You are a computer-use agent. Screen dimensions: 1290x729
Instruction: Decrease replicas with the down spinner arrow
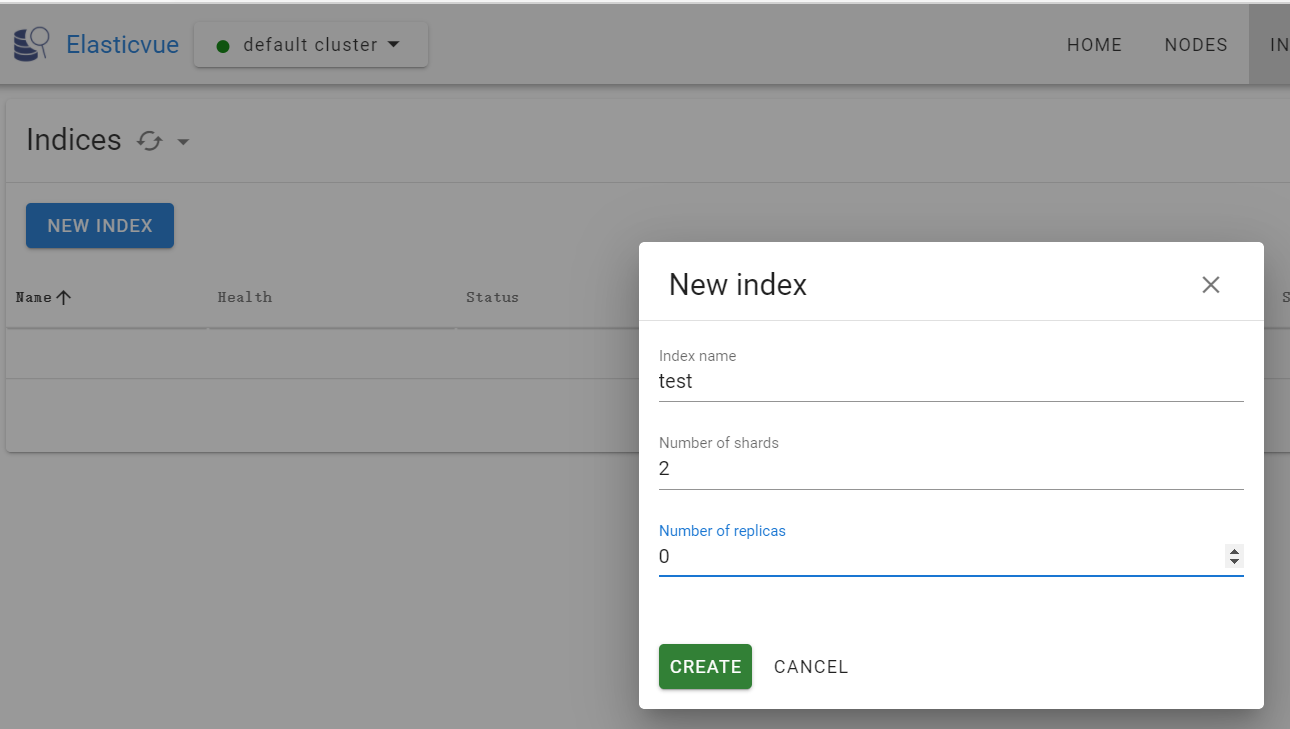pos(1235,563)
